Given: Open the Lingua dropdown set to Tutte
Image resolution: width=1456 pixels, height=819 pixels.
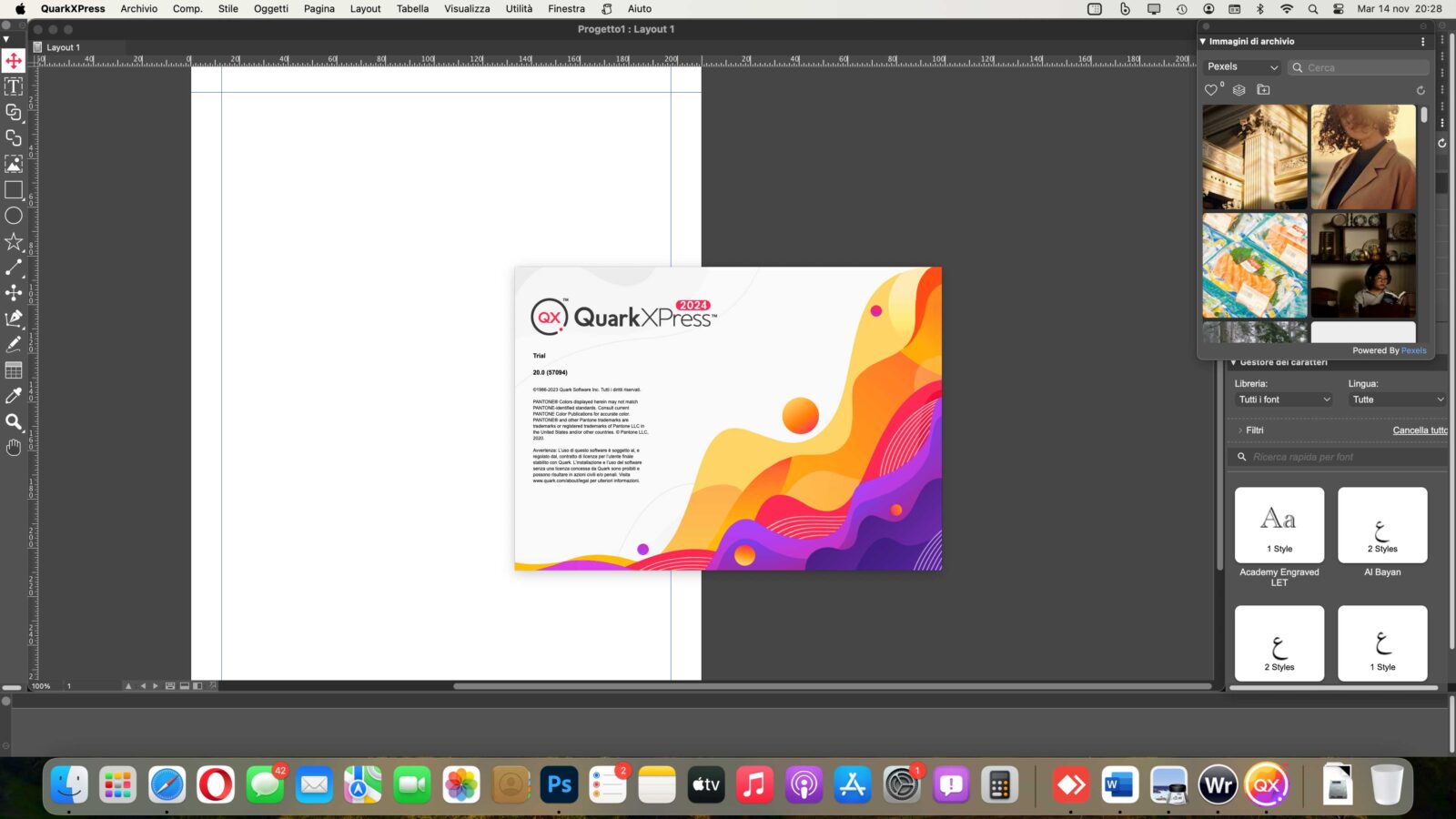Looking at the screenshot, I should (x=1398, y=399).
